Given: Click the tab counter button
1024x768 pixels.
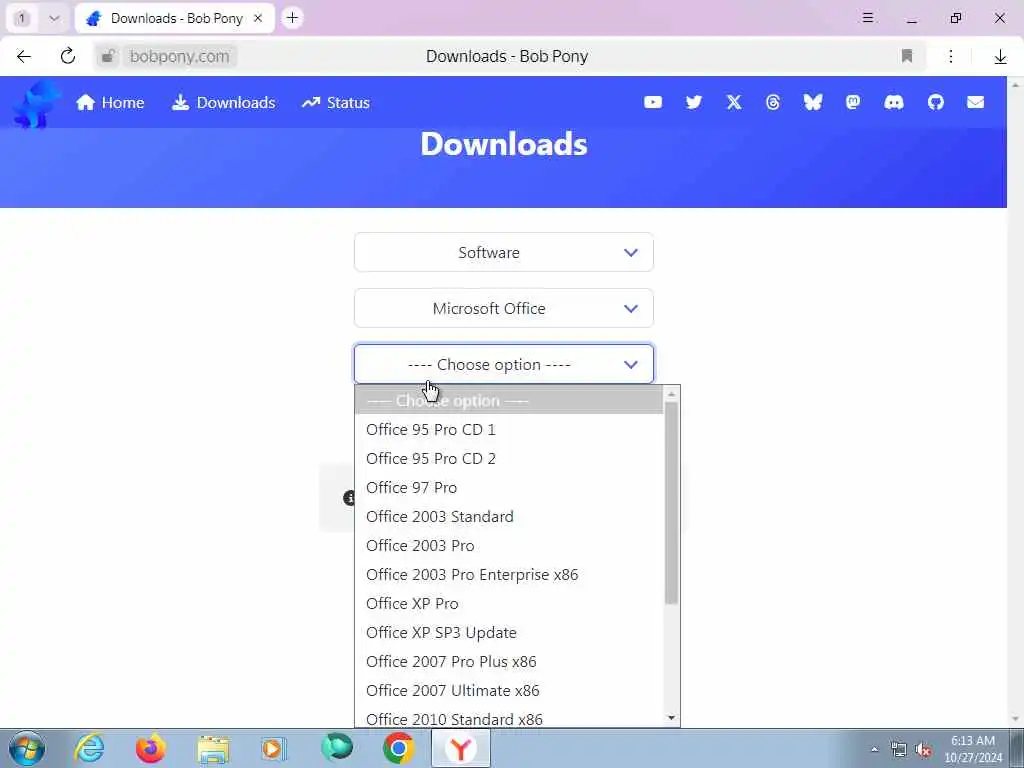Looking at the screenshot, I should 22,18.
